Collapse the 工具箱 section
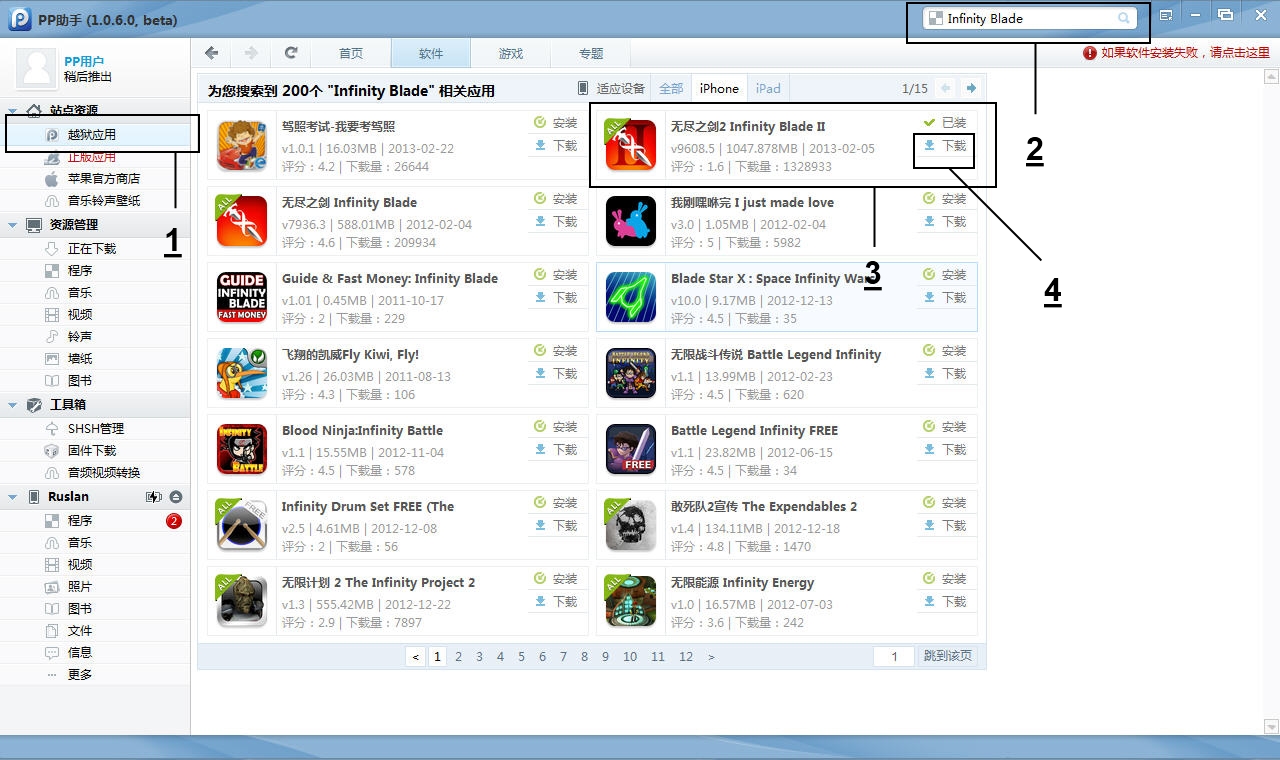 [x=13, y=405]
